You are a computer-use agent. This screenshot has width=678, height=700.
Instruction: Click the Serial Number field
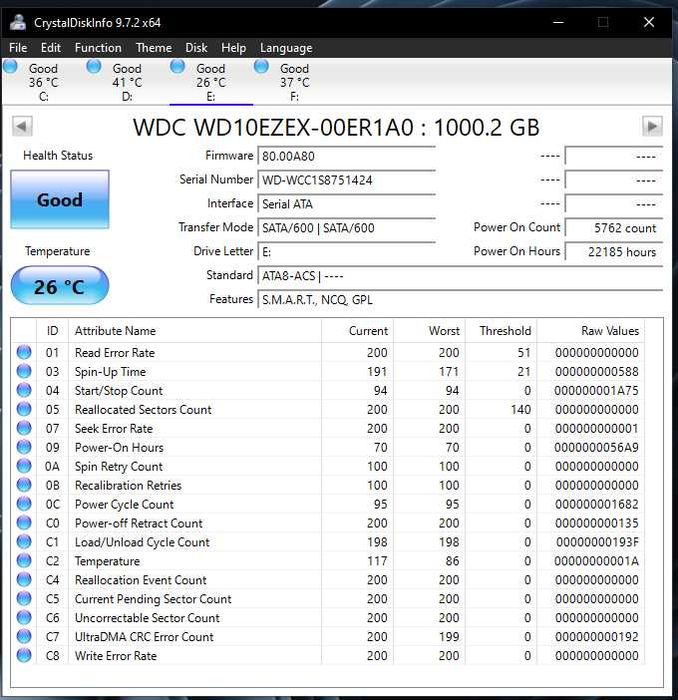346,180
